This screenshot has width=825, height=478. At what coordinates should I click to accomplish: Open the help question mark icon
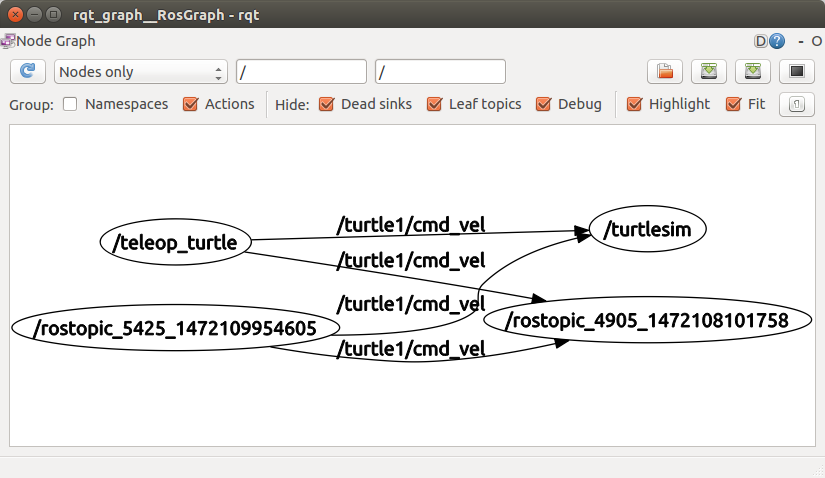[x=777, y=41]
